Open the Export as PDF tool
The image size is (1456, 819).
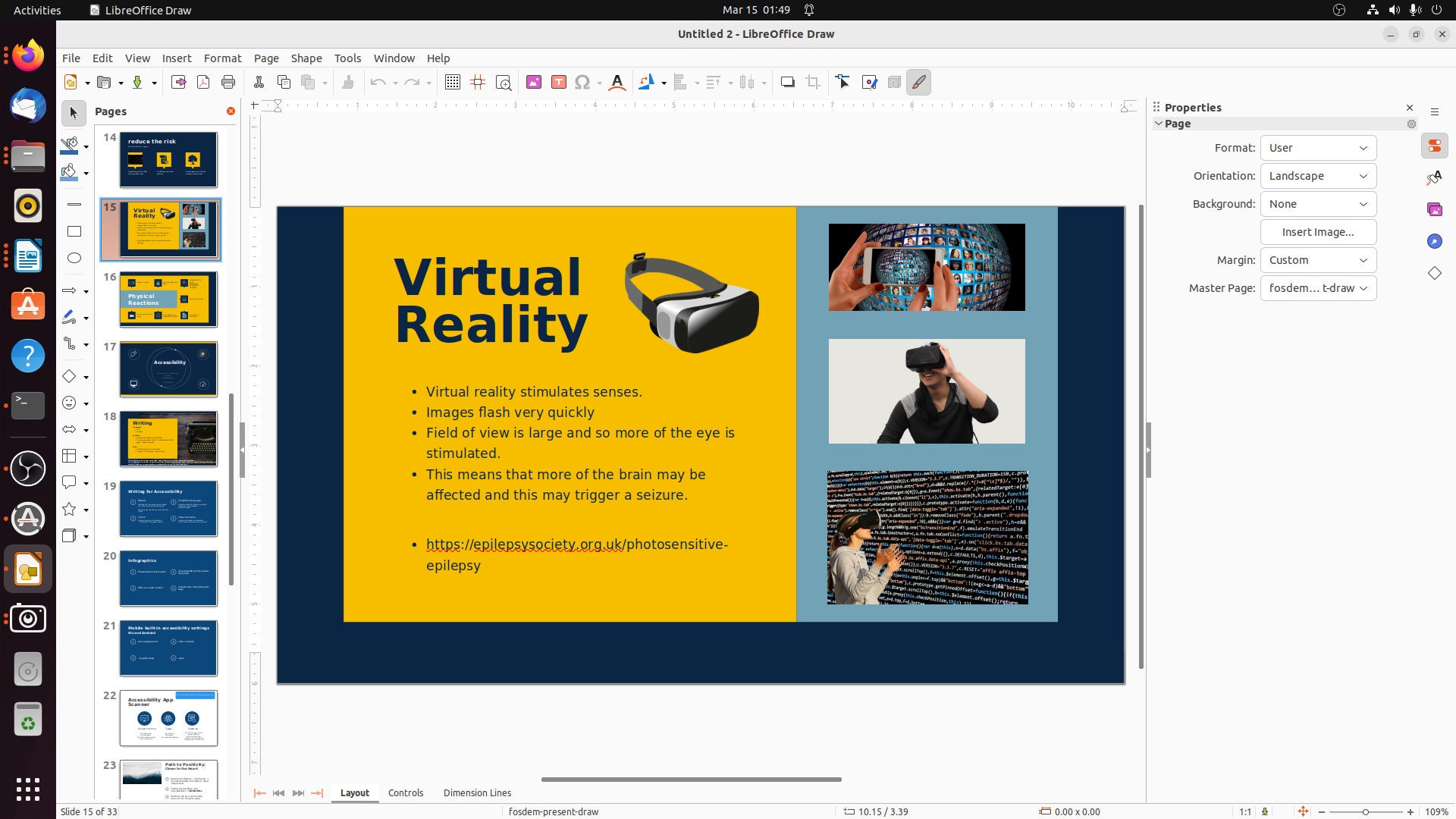click(x=203, y=82)
